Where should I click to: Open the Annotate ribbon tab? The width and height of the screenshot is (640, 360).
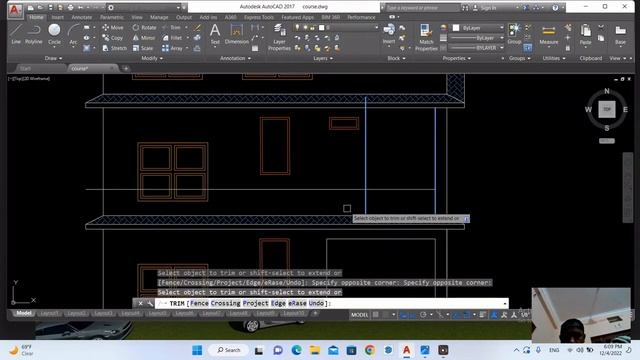[82, 17]
